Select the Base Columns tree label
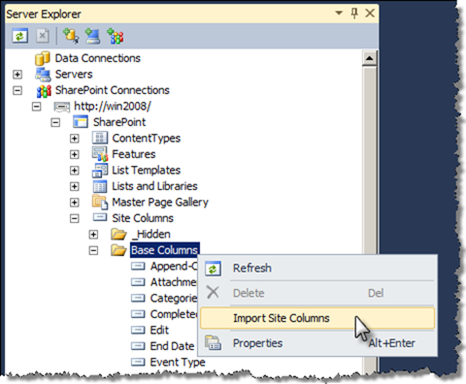Image resolution: width=466 pixels, height=384 pixels. pyautogui.click(x=165, y=250)
